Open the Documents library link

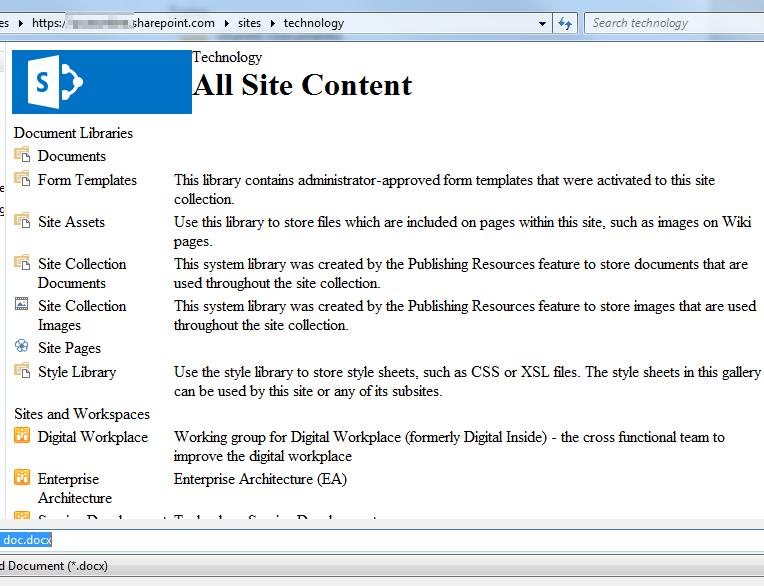click(x=72, y=156)
